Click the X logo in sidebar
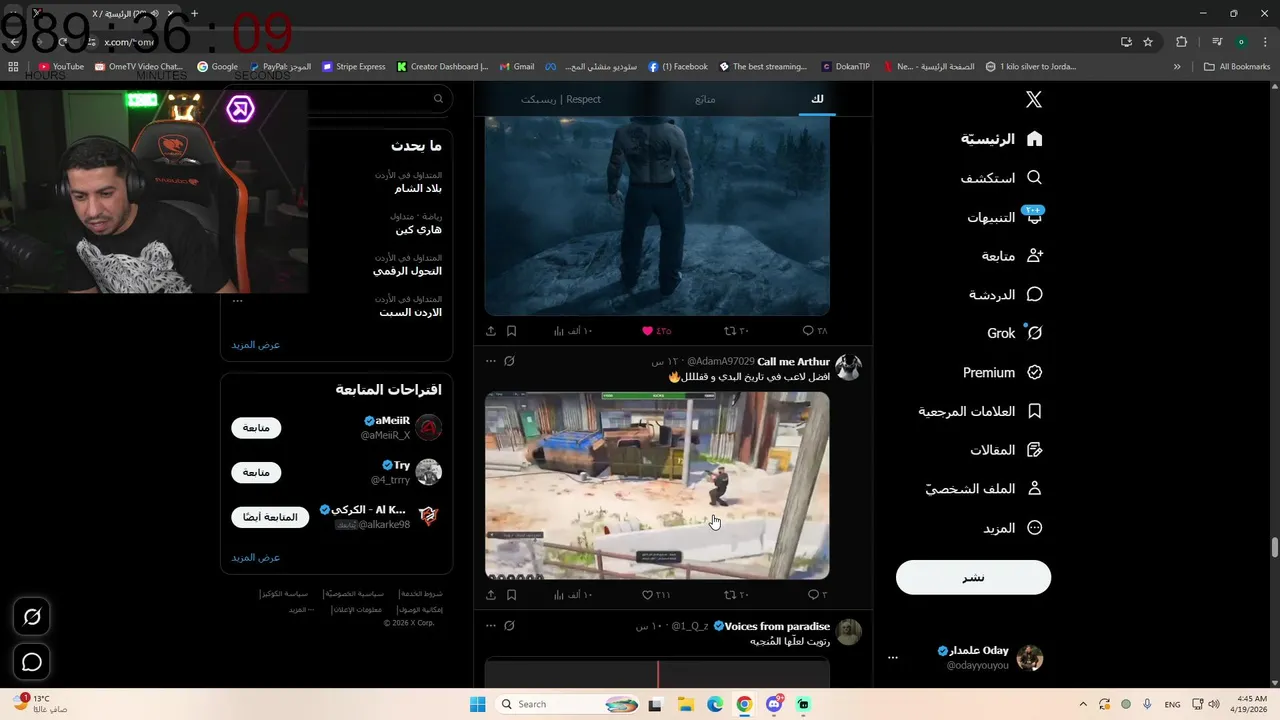The width and height of the screenshot is (1280, 720). 1034,99
